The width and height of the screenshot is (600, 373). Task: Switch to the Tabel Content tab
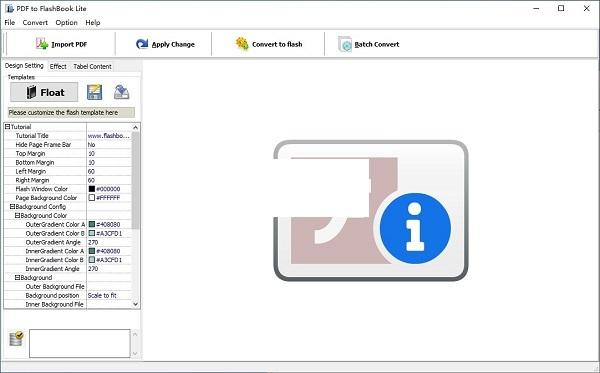tap(92, 66)
